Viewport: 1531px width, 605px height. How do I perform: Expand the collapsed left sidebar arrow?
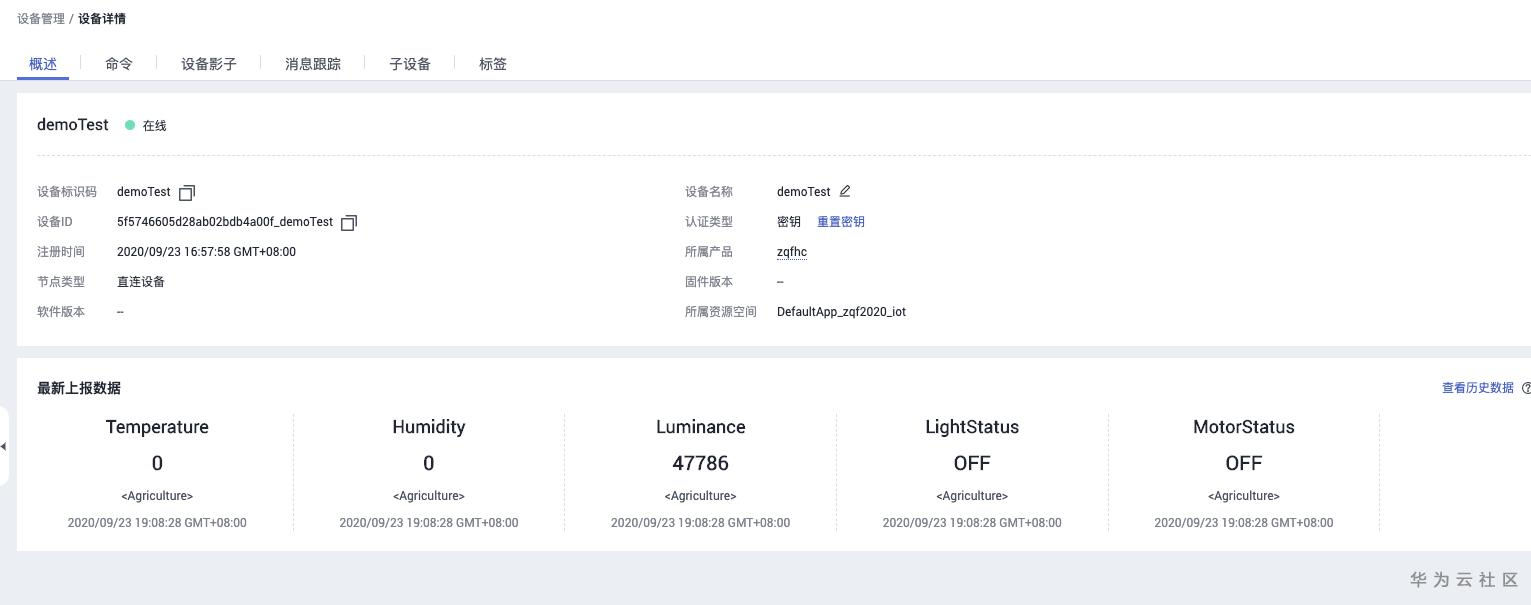point(4,446)
